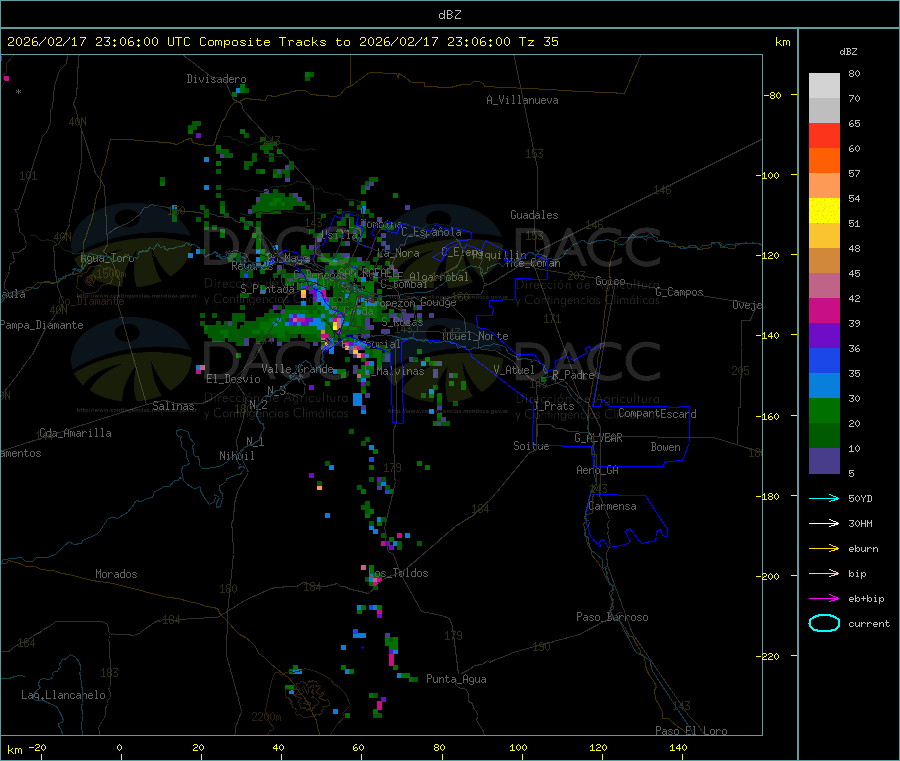900x761 pixels.
Task: Click the purple 10–5 dBZ color band
Action: pos(824,461)
